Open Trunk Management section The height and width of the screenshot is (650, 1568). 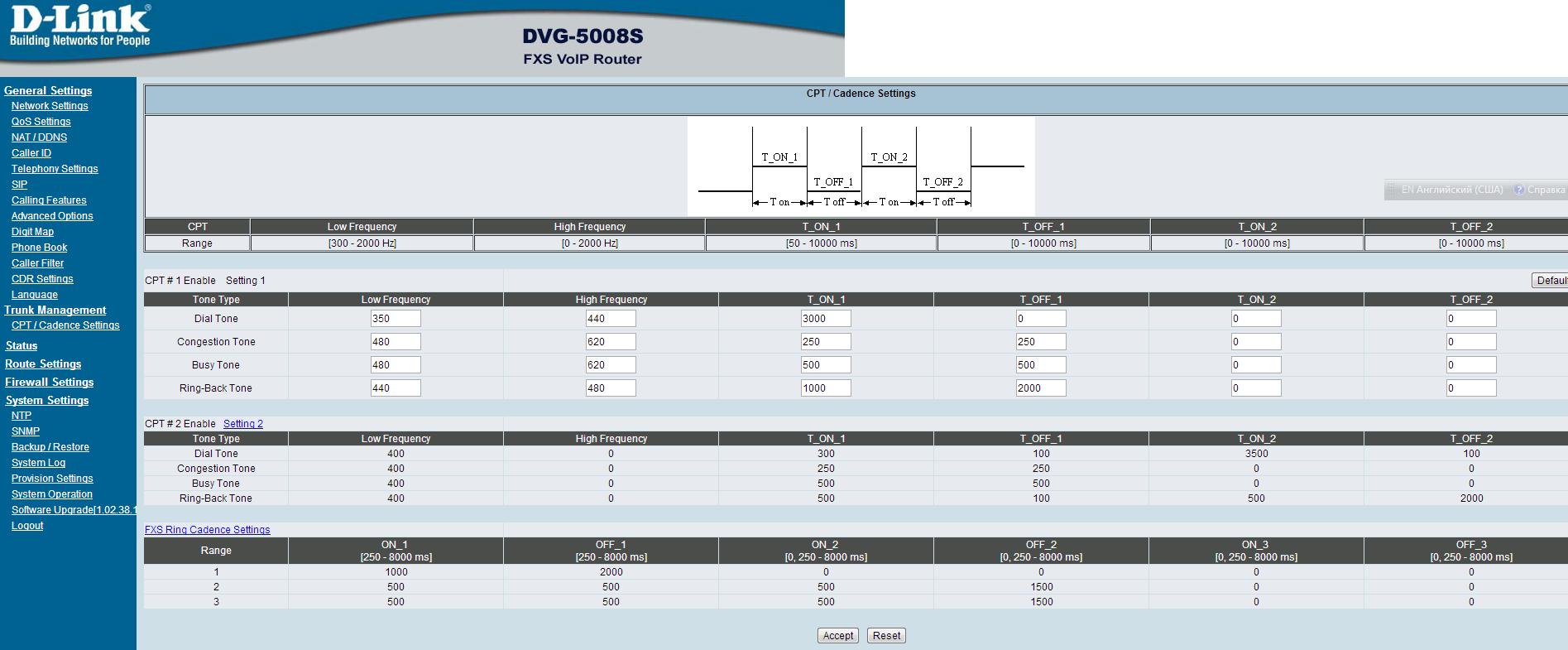pyautogui.click(x=55, y=310)
